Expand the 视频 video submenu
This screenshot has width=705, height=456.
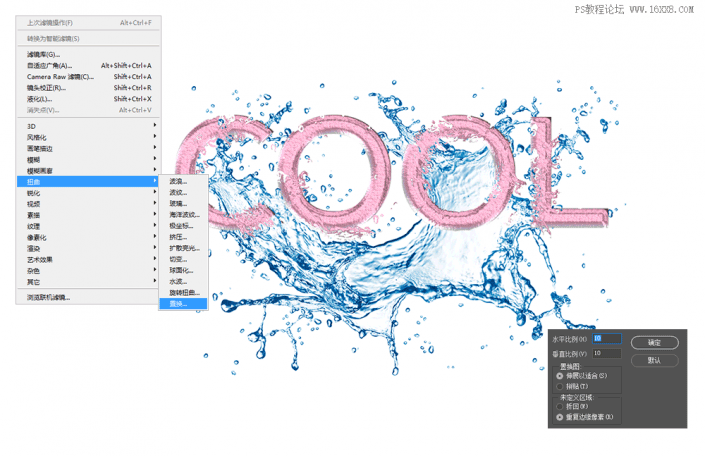click(x=89, y=204)
